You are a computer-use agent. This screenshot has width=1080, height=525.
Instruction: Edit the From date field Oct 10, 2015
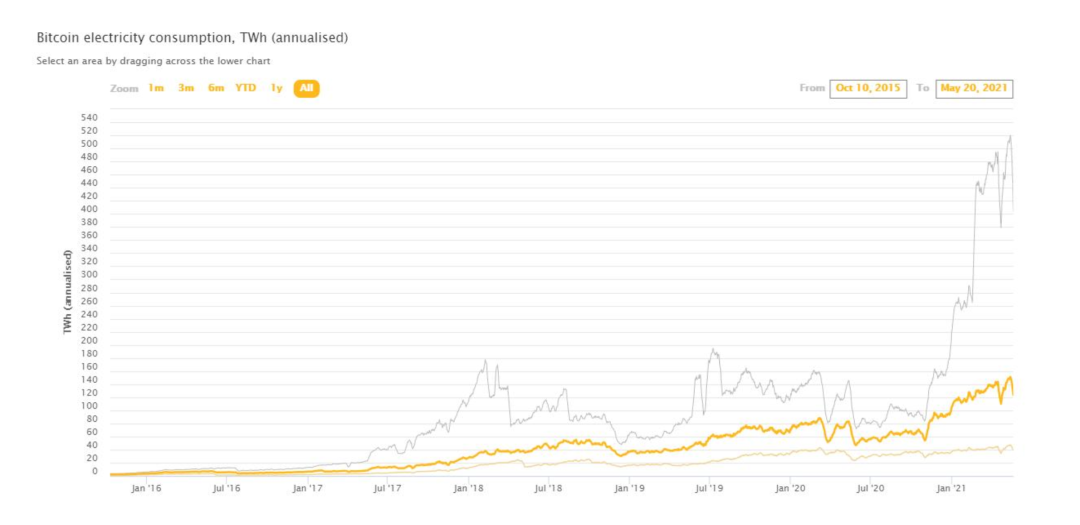coord(868,89)
